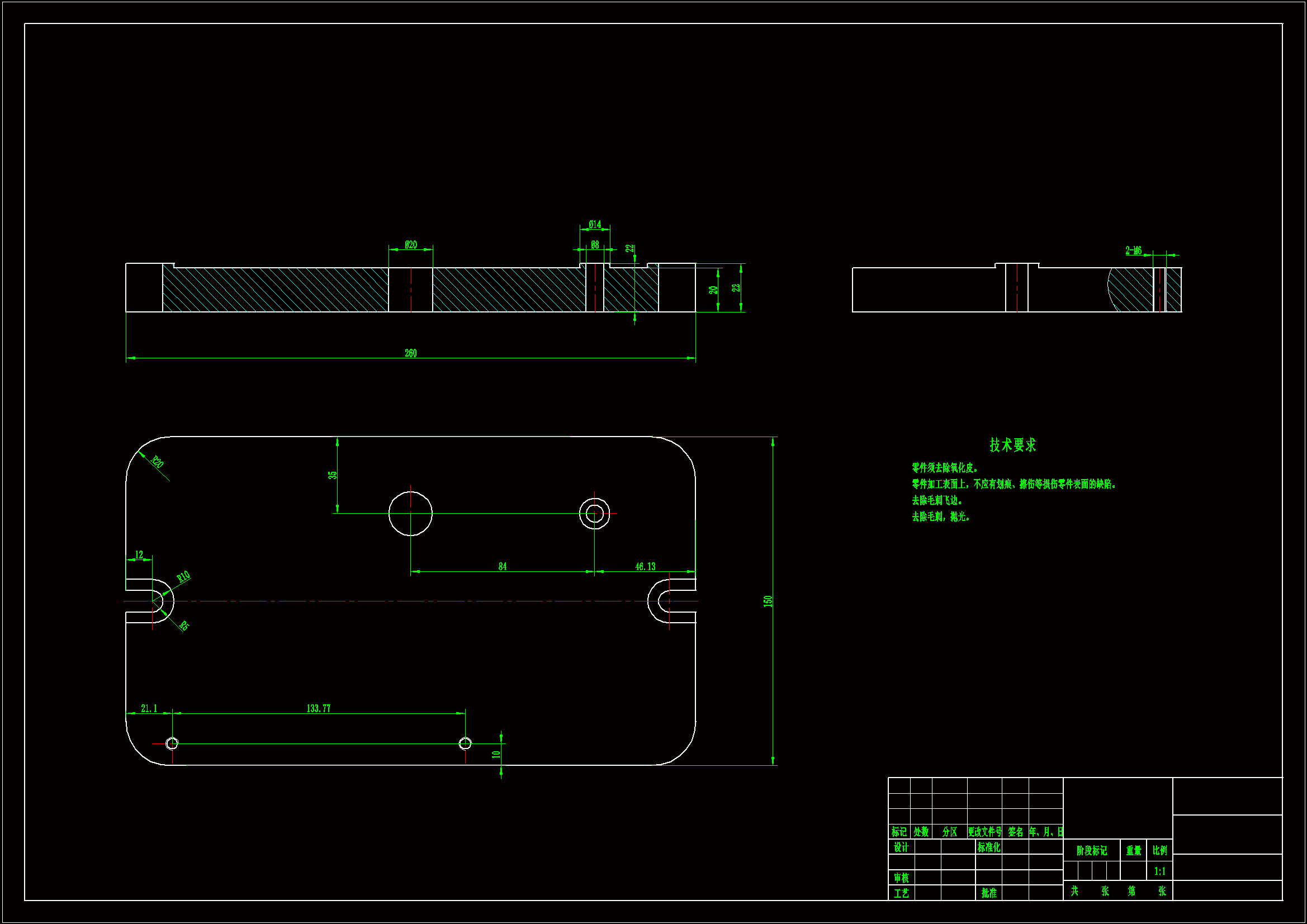The width and height of the screenshot is (1307, 924).
Task: Select the 标准化 cell in title block
Action: (x=989, y=847)
